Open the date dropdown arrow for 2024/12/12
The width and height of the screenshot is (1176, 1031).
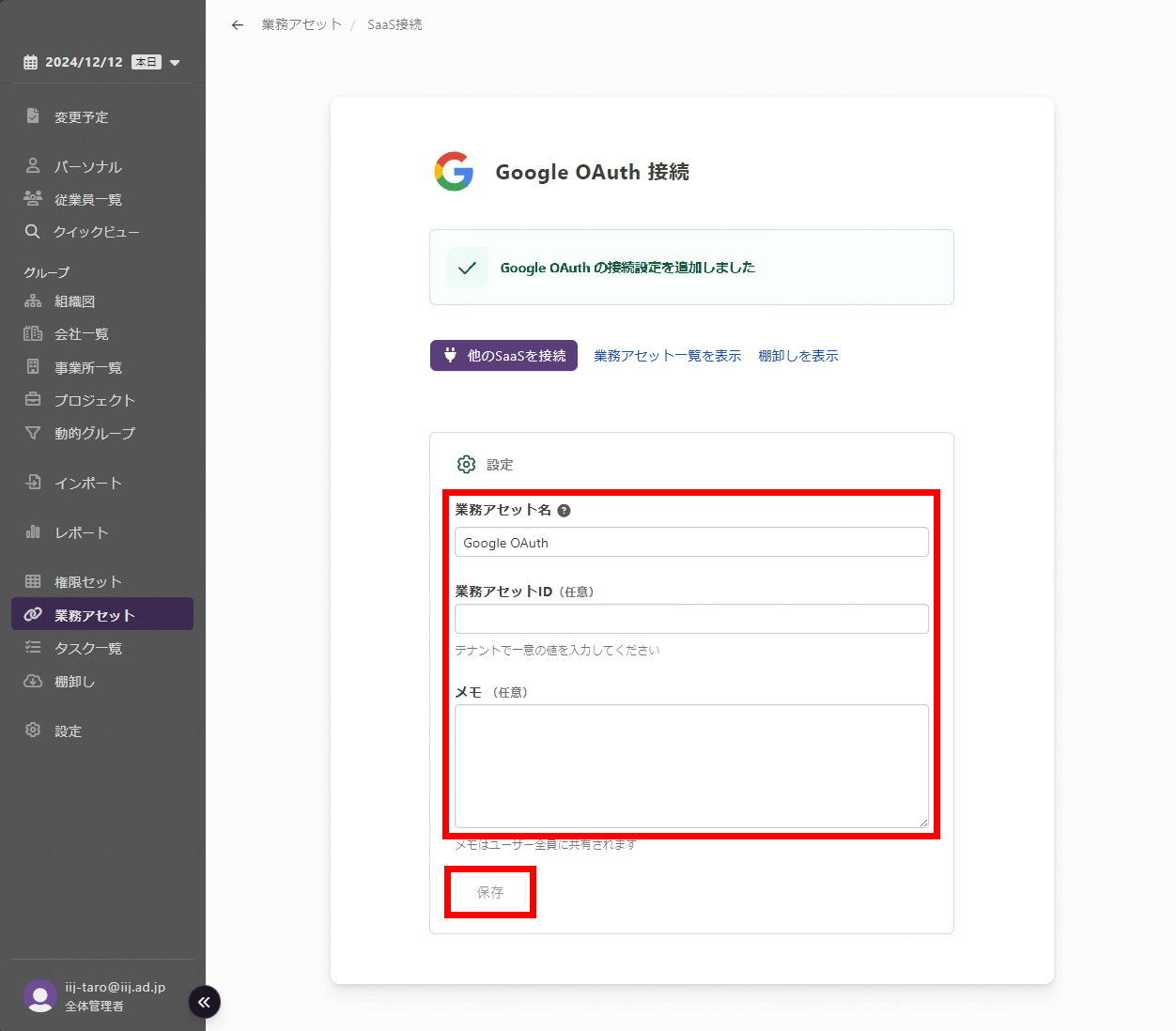point(175,63)
